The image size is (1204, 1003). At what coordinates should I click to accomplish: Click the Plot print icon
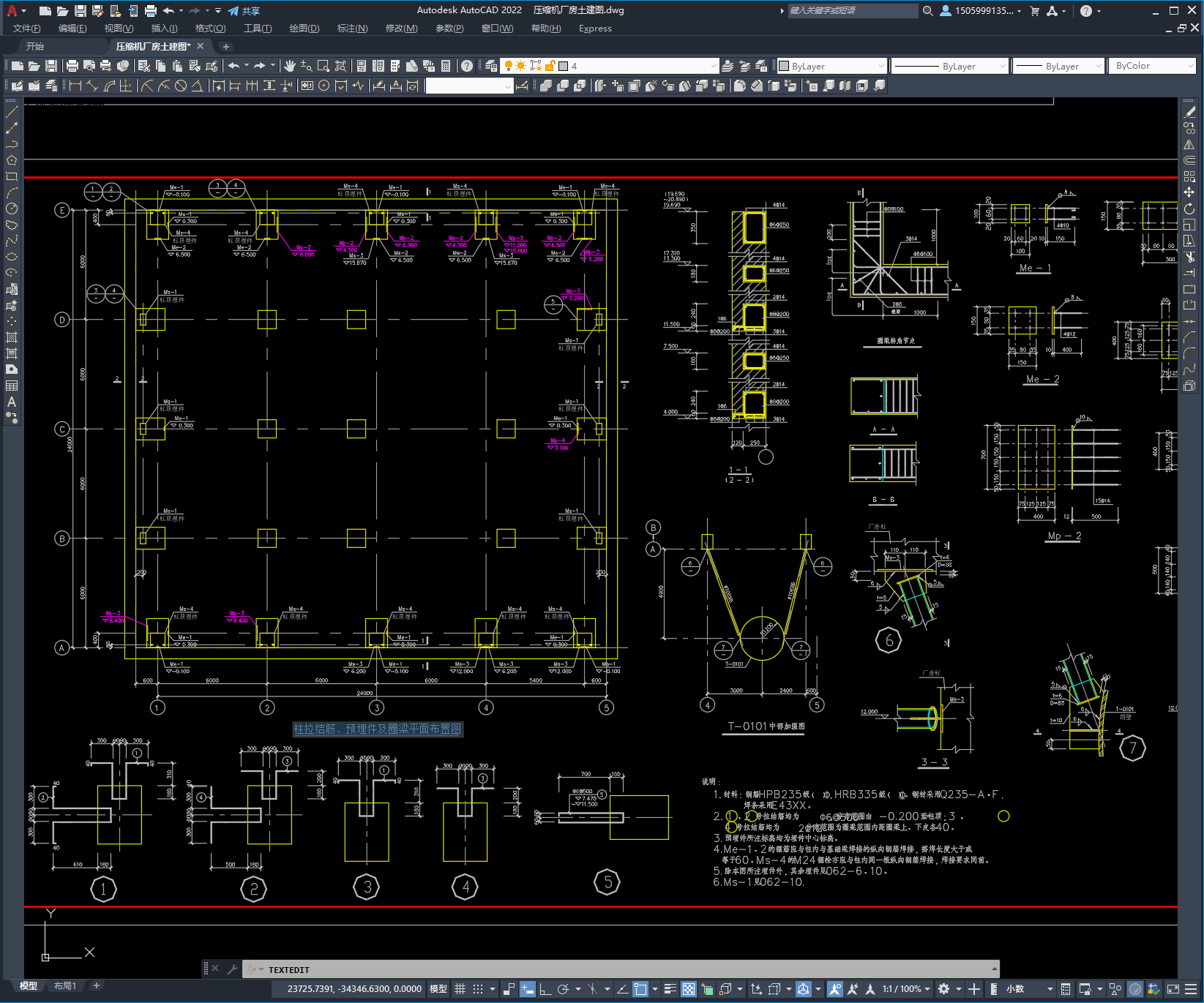(x=72, y=66)
